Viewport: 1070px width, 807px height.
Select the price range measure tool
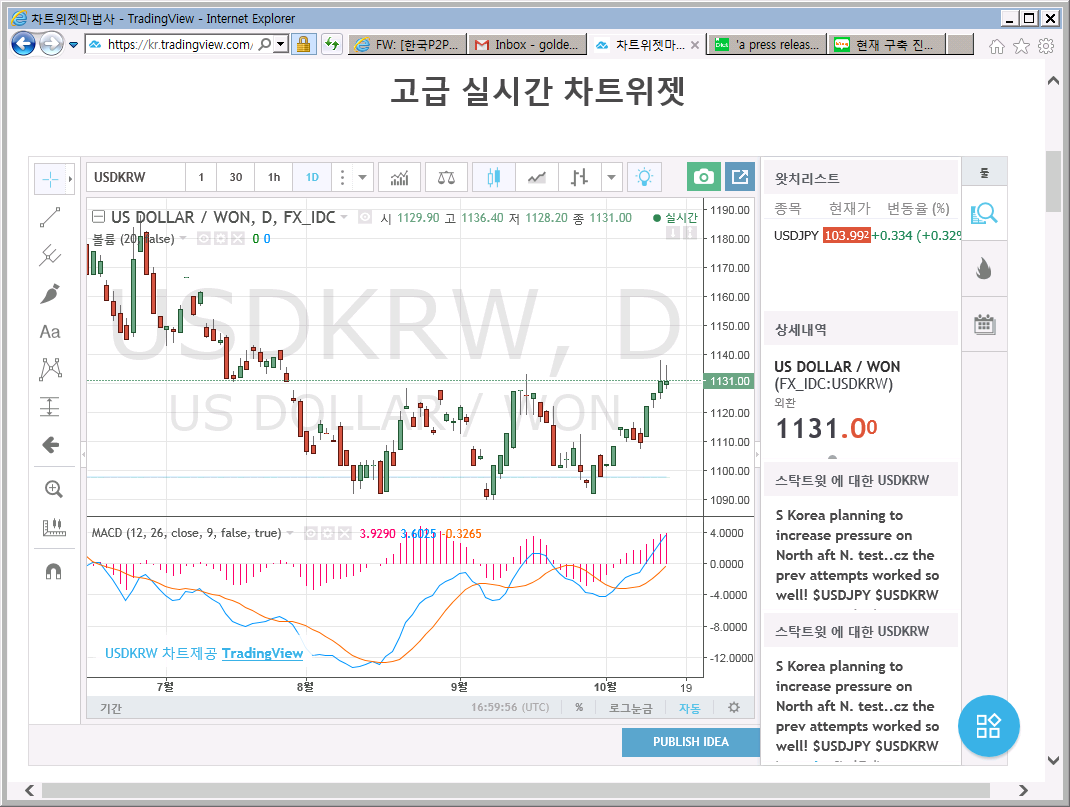(x=50, y=407)
